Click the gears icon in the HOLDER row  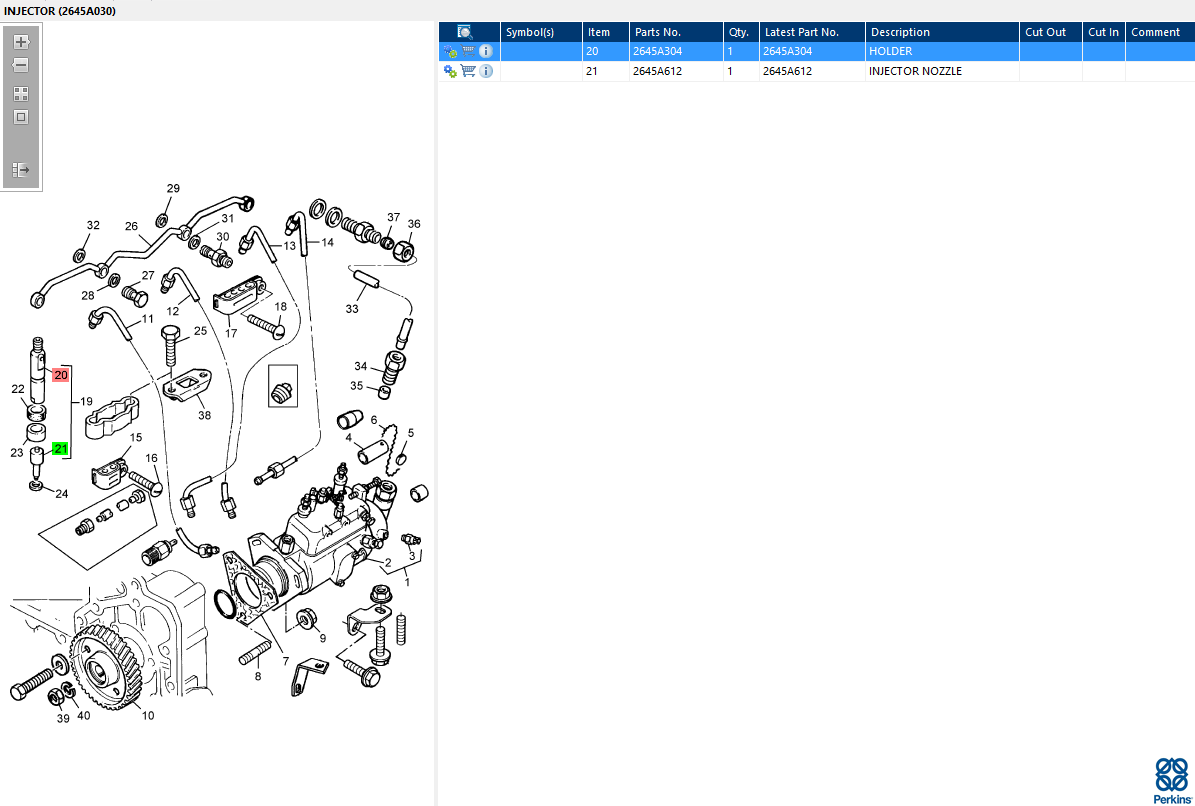450,52
